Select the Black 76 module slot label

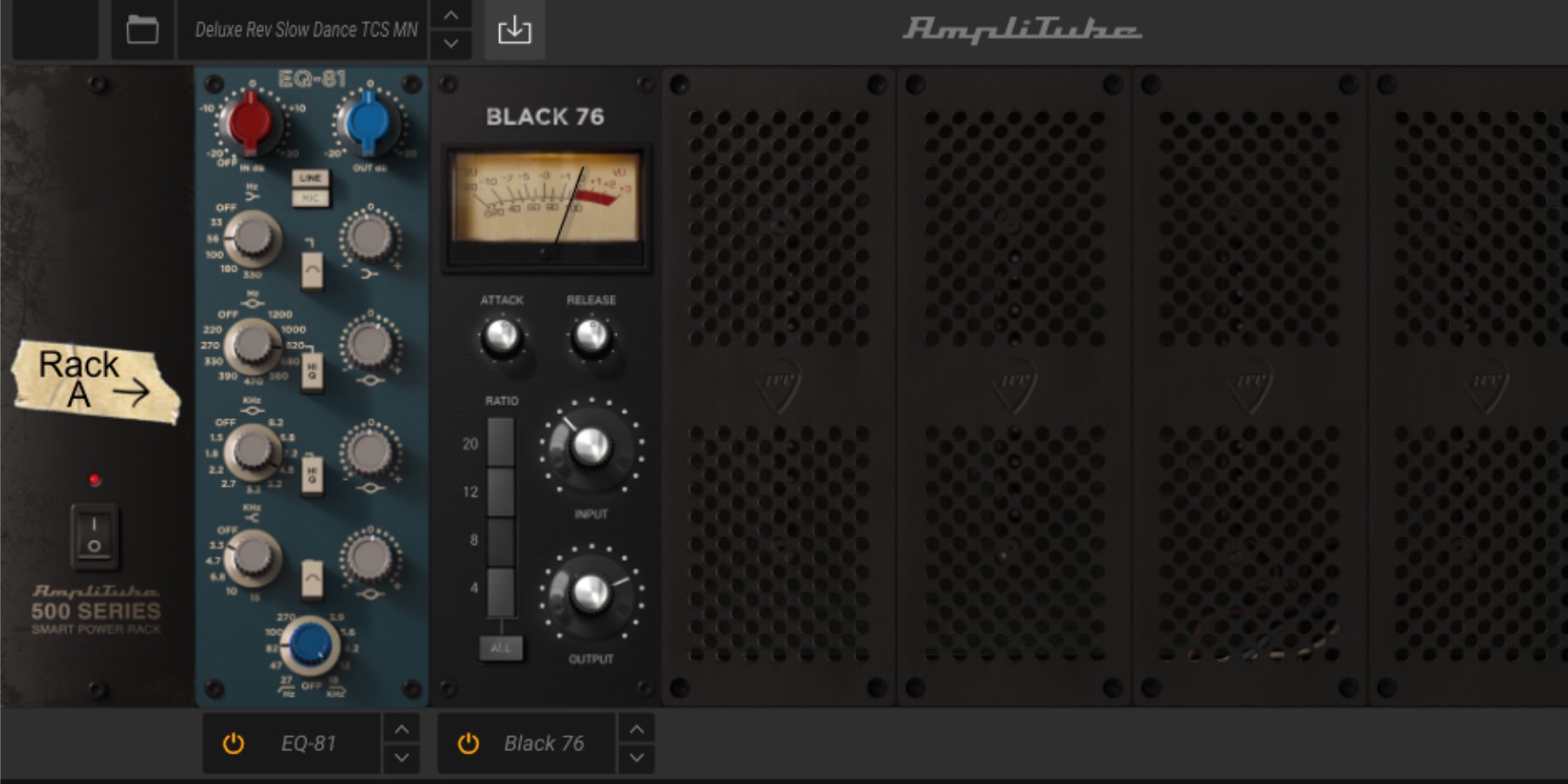[x=544, y=743]
